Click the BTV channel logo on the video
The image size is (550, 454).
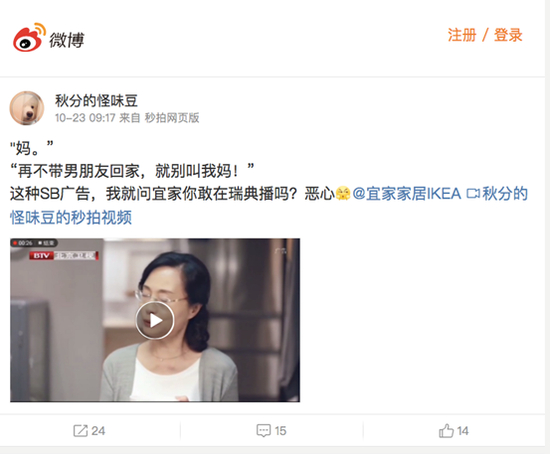click(41, 255)
